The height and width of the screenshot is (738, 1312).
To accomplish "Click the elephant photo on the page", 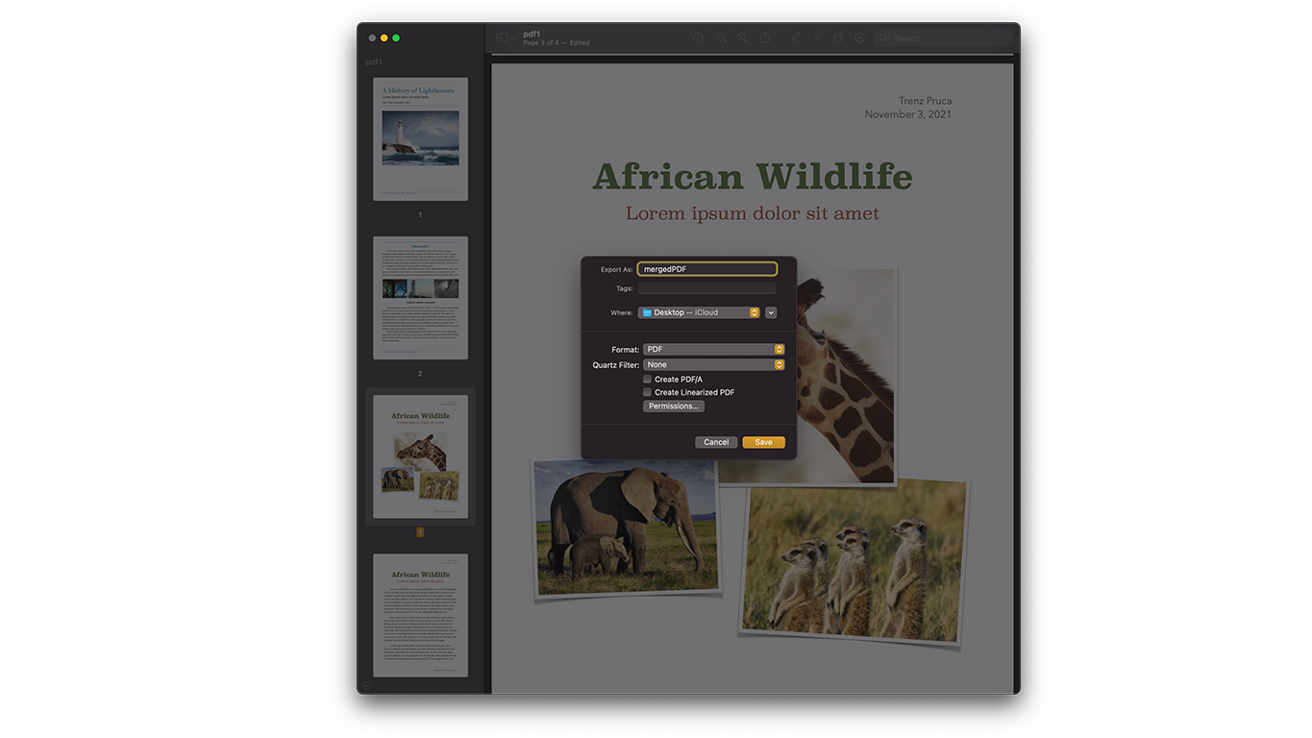I will coord(626,527).
